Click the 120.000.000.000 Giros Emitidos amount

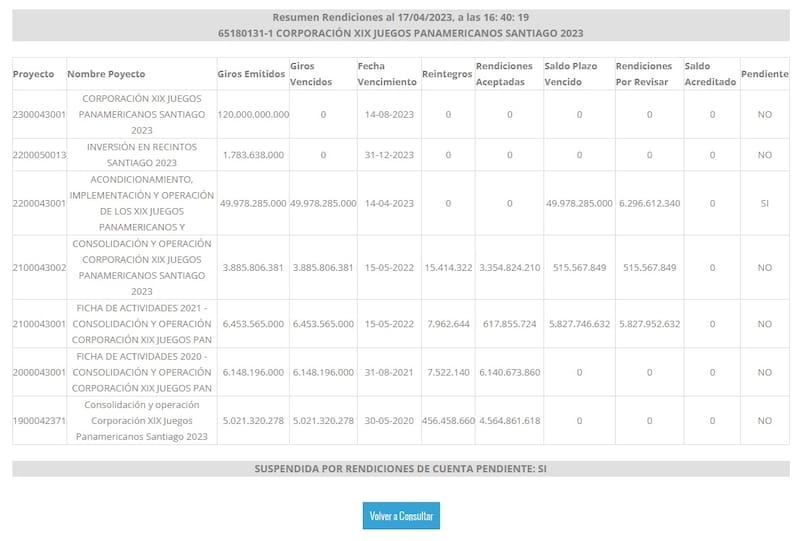[253, 115]
